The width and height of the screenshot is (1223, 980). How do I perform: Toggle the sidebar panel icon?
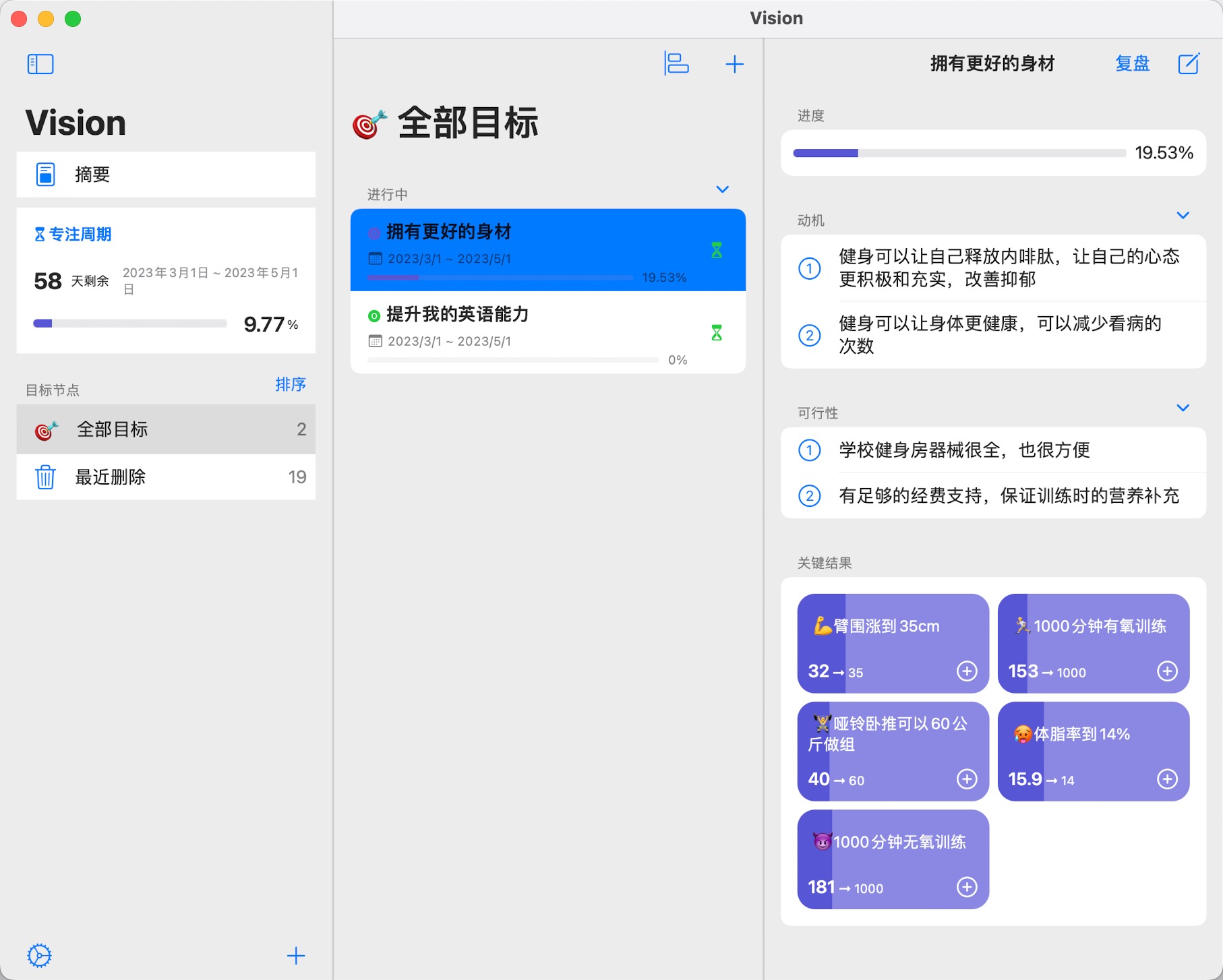coord(40,64)
